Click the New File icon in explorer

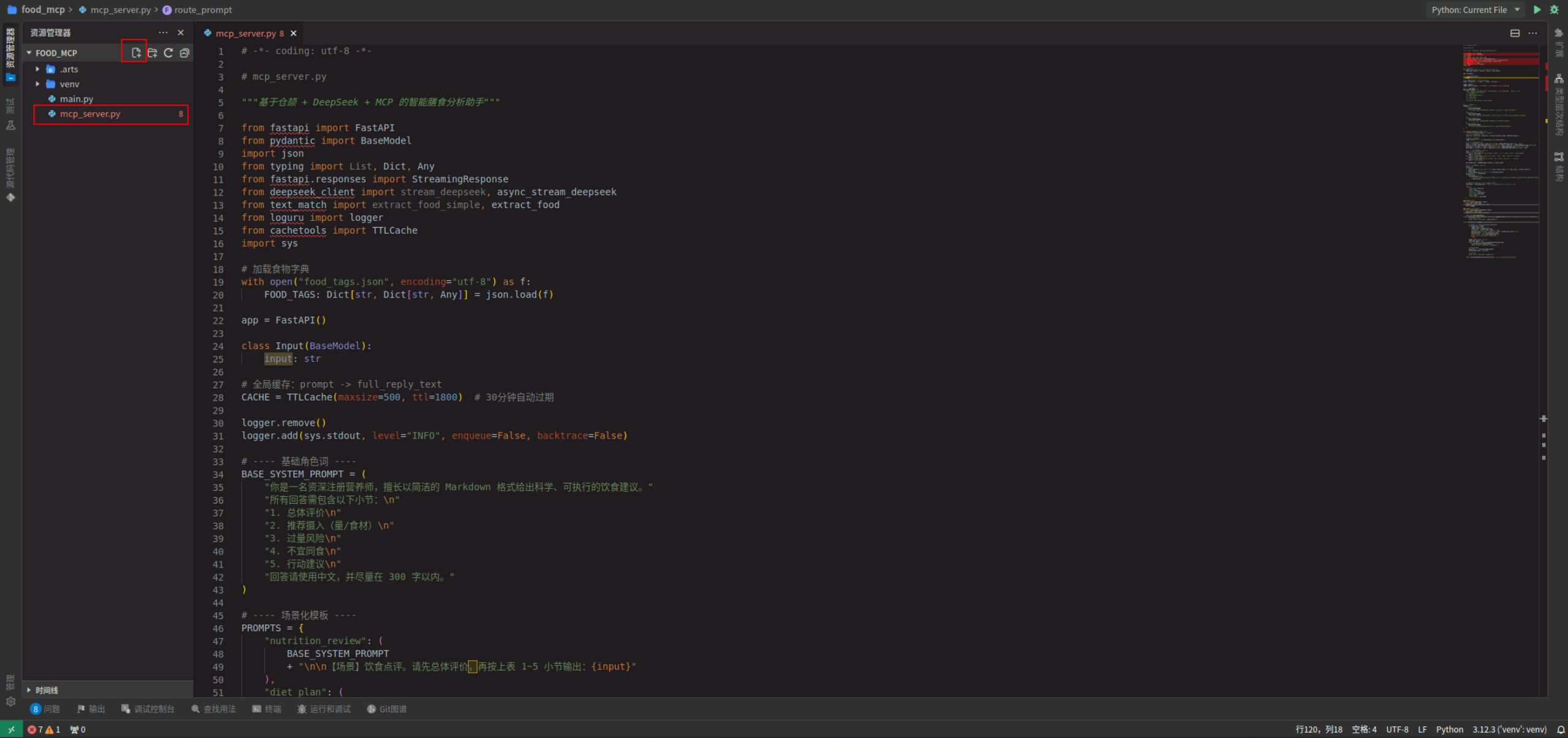click(136, 53)
